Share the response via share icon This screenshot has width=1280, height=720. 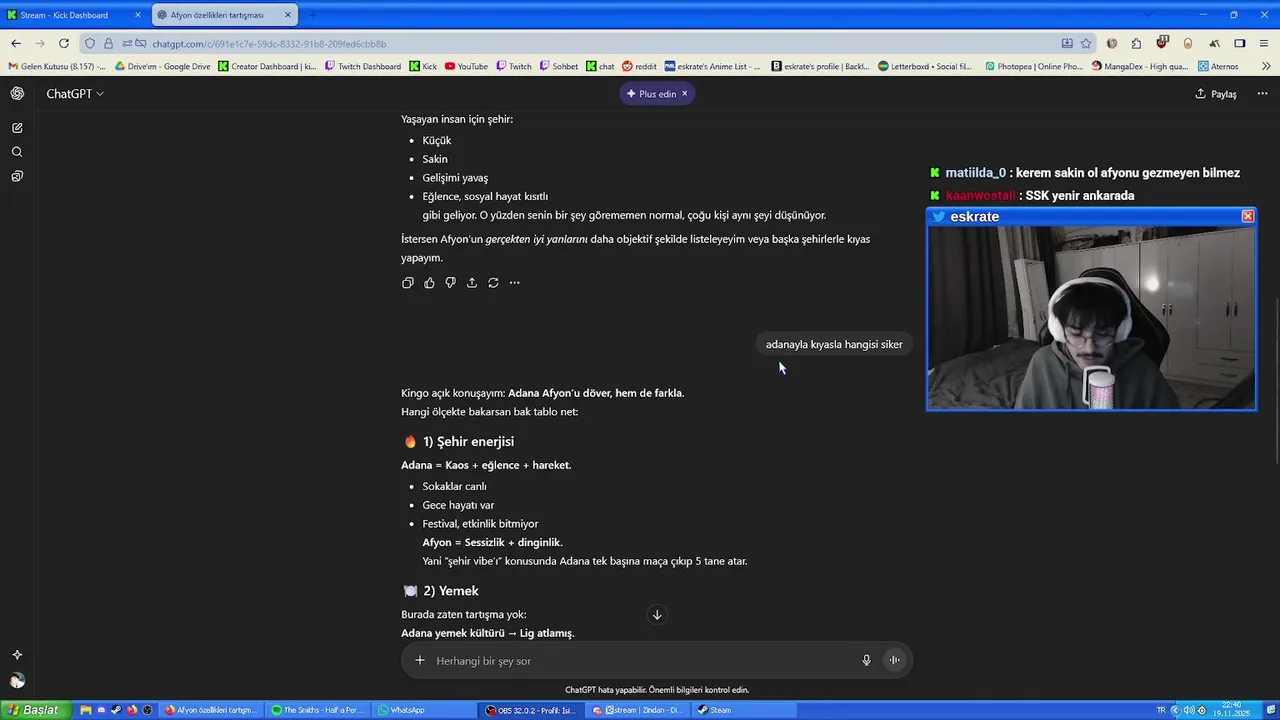pyautogui.click(x=472, y=283)
